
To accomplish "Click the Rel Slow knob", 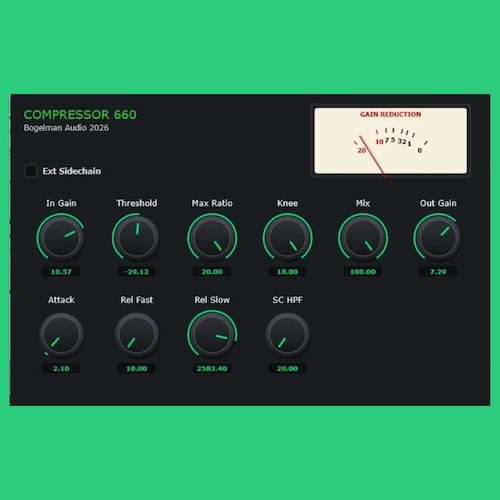I will 212,335.
